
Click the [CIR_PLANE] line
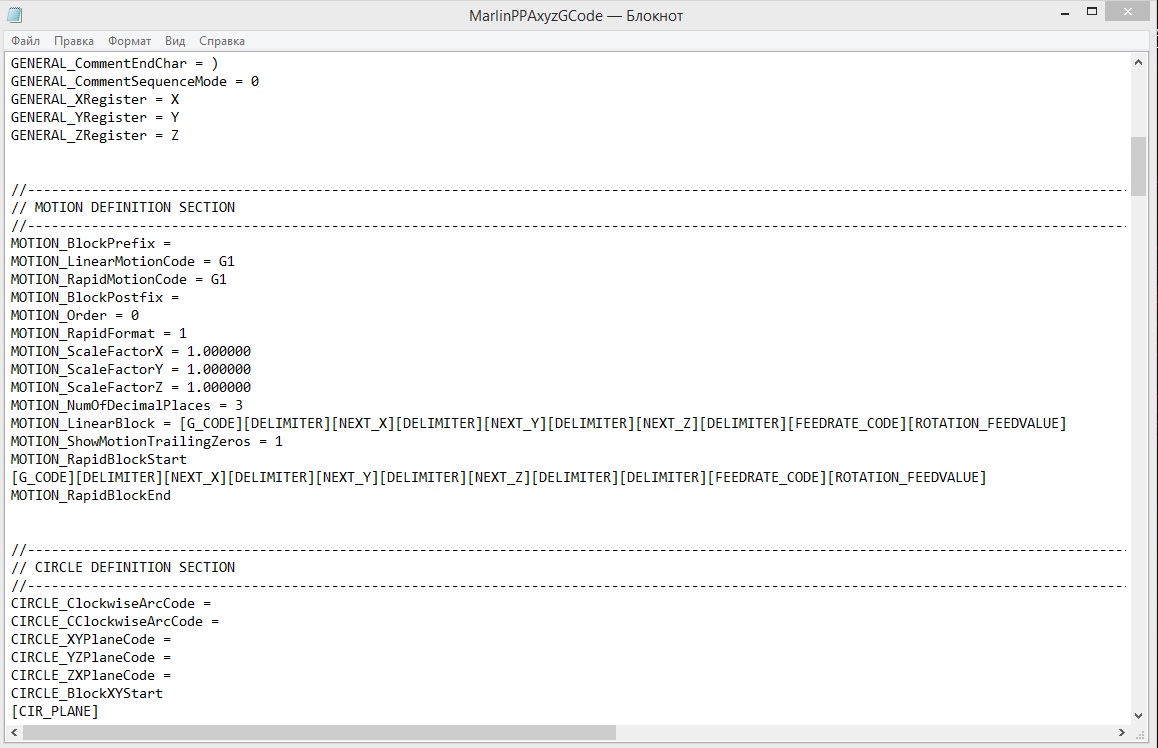55,712
